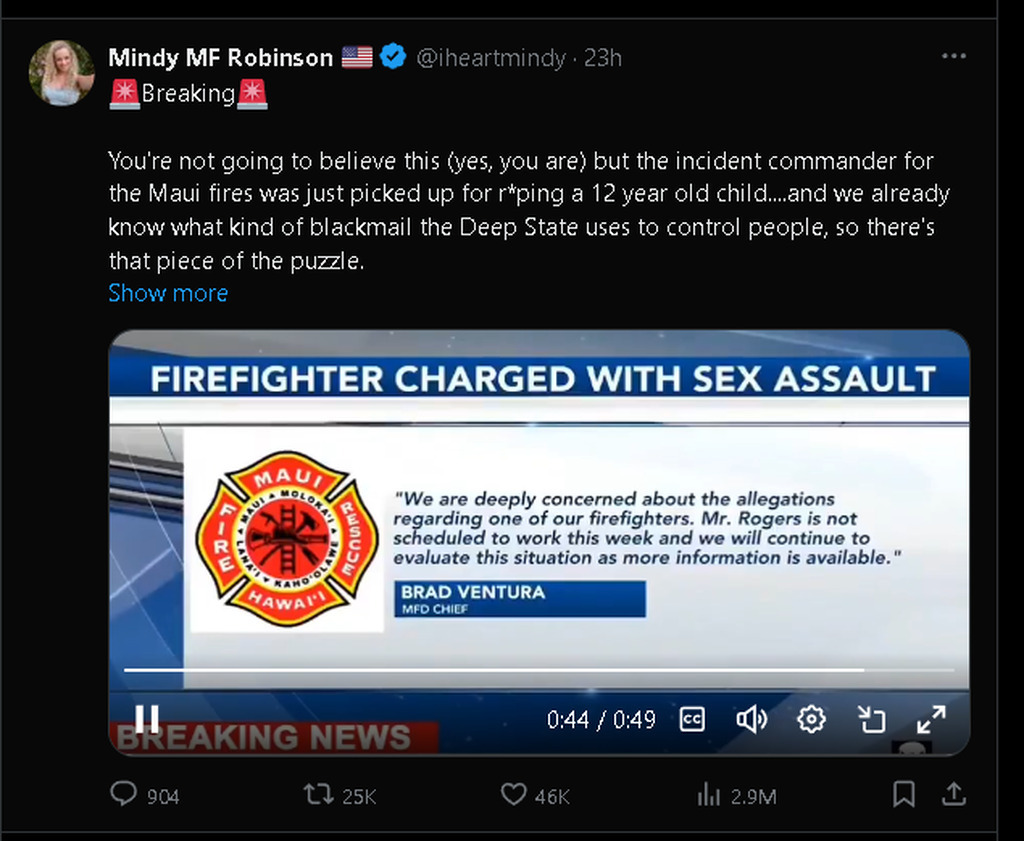This screenshot has height=841, width=1024.
Task: Open the @iheartmindy handle link
Action: pyautogui.click(x=490, y=57)
